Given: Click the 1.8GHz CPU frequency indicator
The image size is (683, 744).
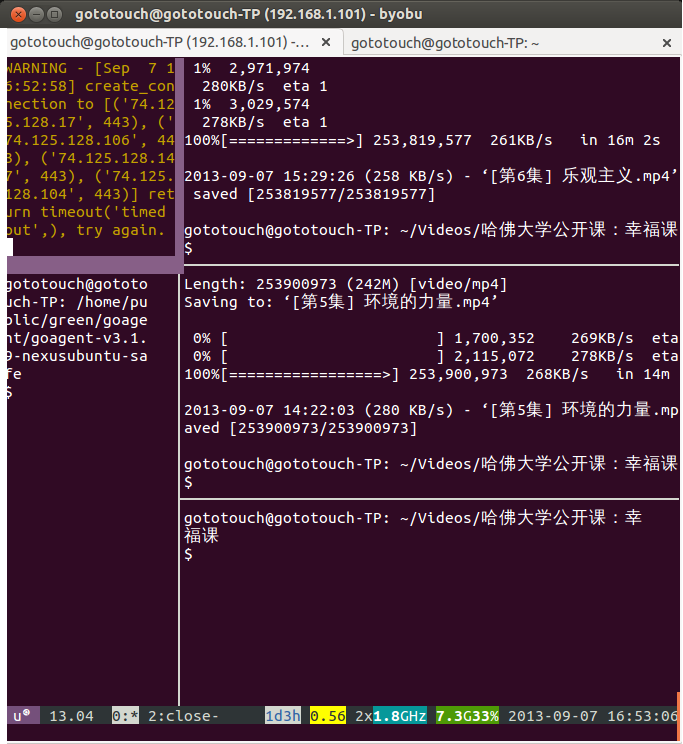Looking at the screenshot, I should pyautogui.click(x=400, y=716).
